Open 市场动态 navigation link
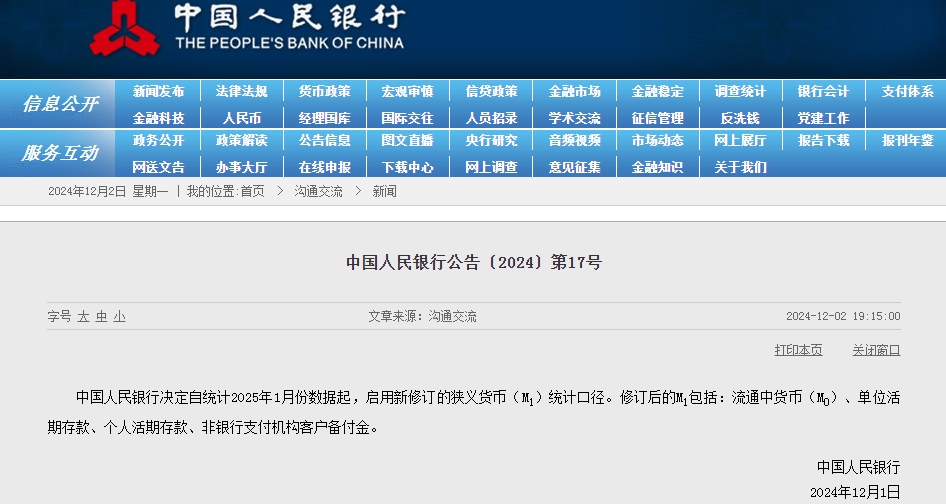The height and width of the screenshot is (504, 946). tap(658, 141)
